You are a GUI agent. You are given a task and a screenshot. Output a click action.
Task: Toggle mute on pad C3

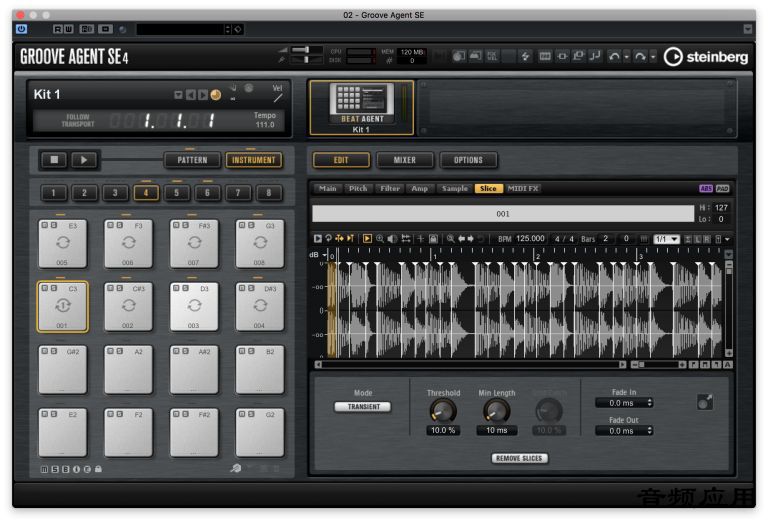click(x=45, y=288)
